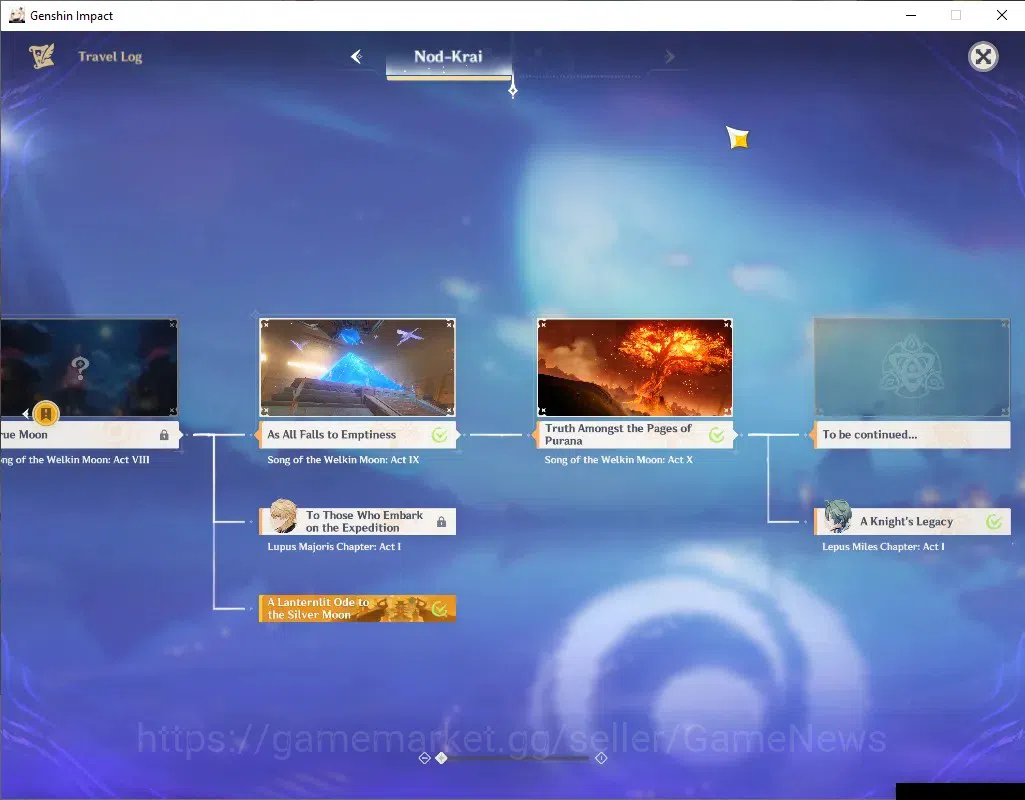Image resolution: width=1025 pixels, height=800 pixels.
Task: Click the checkmark on As All Falls to Emptiness
Action: [440, 435]
